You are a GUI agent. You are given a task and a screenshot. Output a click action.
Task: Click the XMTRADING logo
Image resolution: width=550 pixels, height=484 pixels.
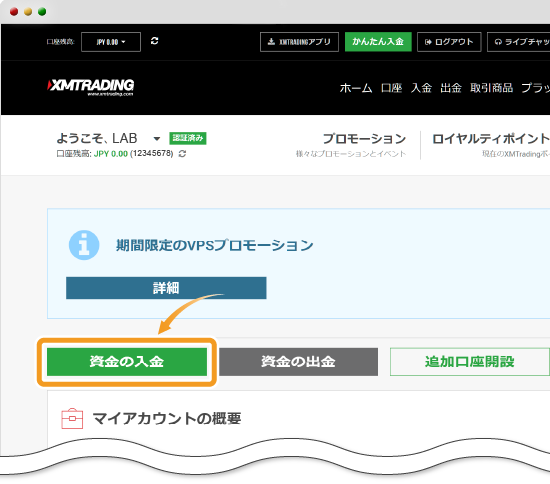[90, 87]
